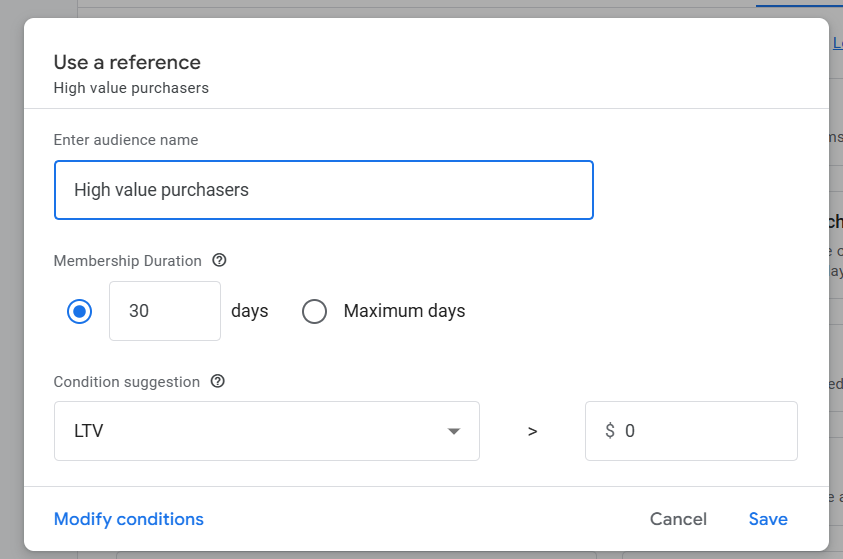Click the dollar LTV value field
Image resolution: width=843 pixels, height=559 pixels.
pyautogui.click(x=691, y=431)
